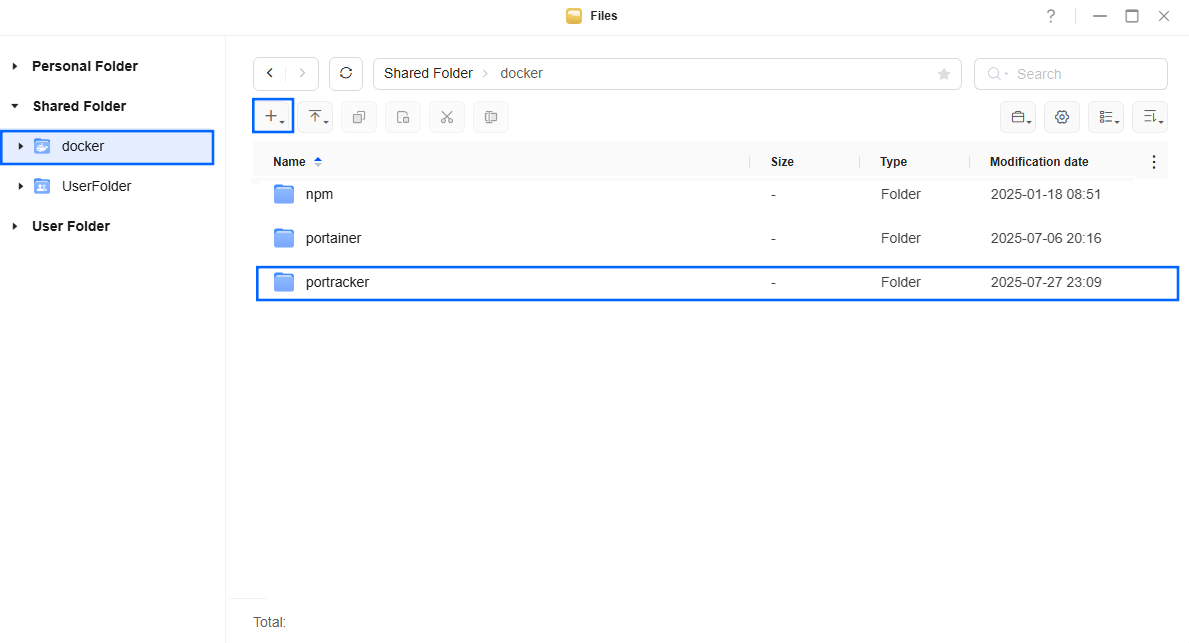Open the help question mark
Screen dimensions: 1189x643
[1050, 16]
